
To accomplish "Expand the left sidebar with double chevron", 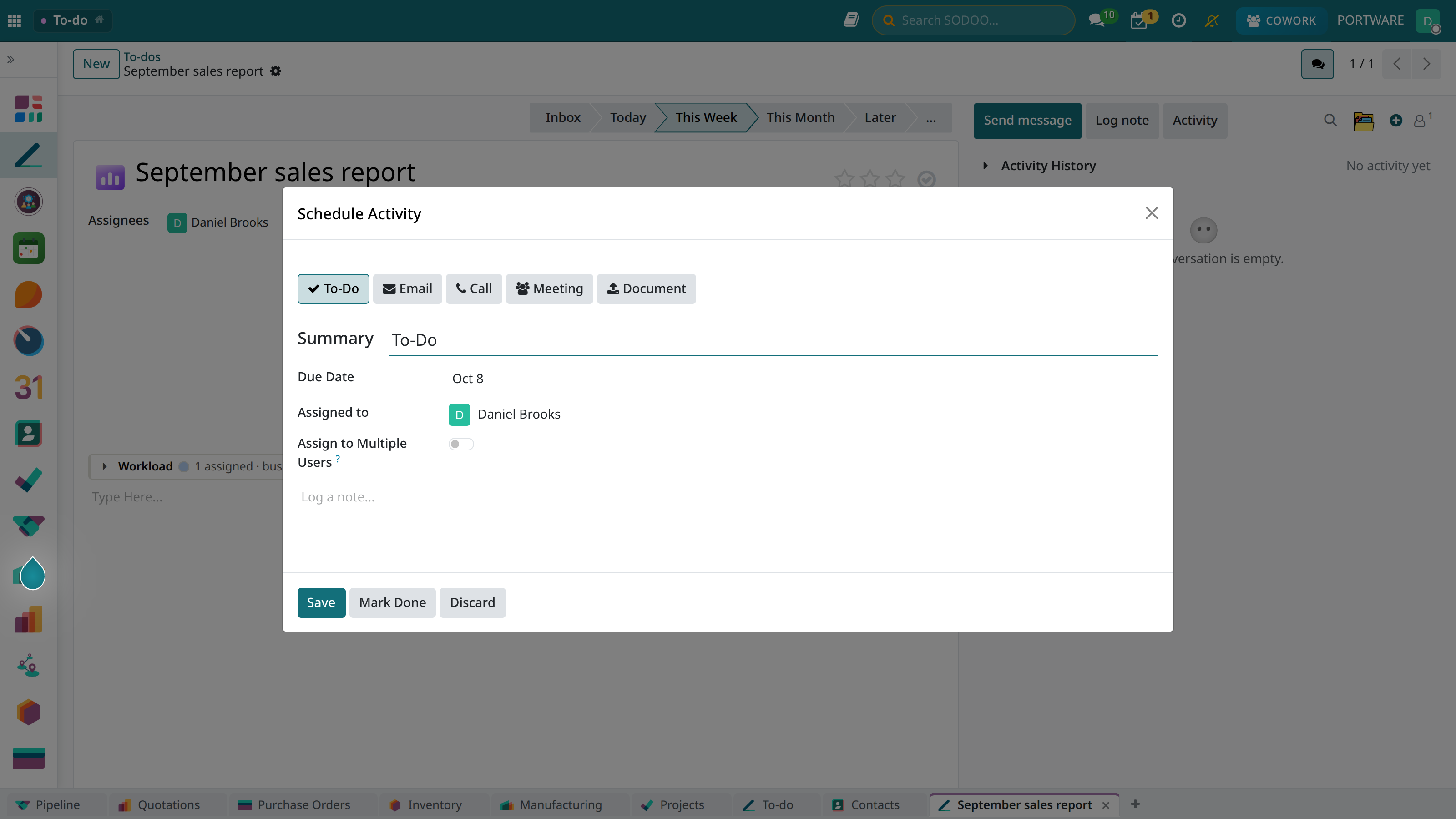I will pyautogui.click(x=11, y=59).
